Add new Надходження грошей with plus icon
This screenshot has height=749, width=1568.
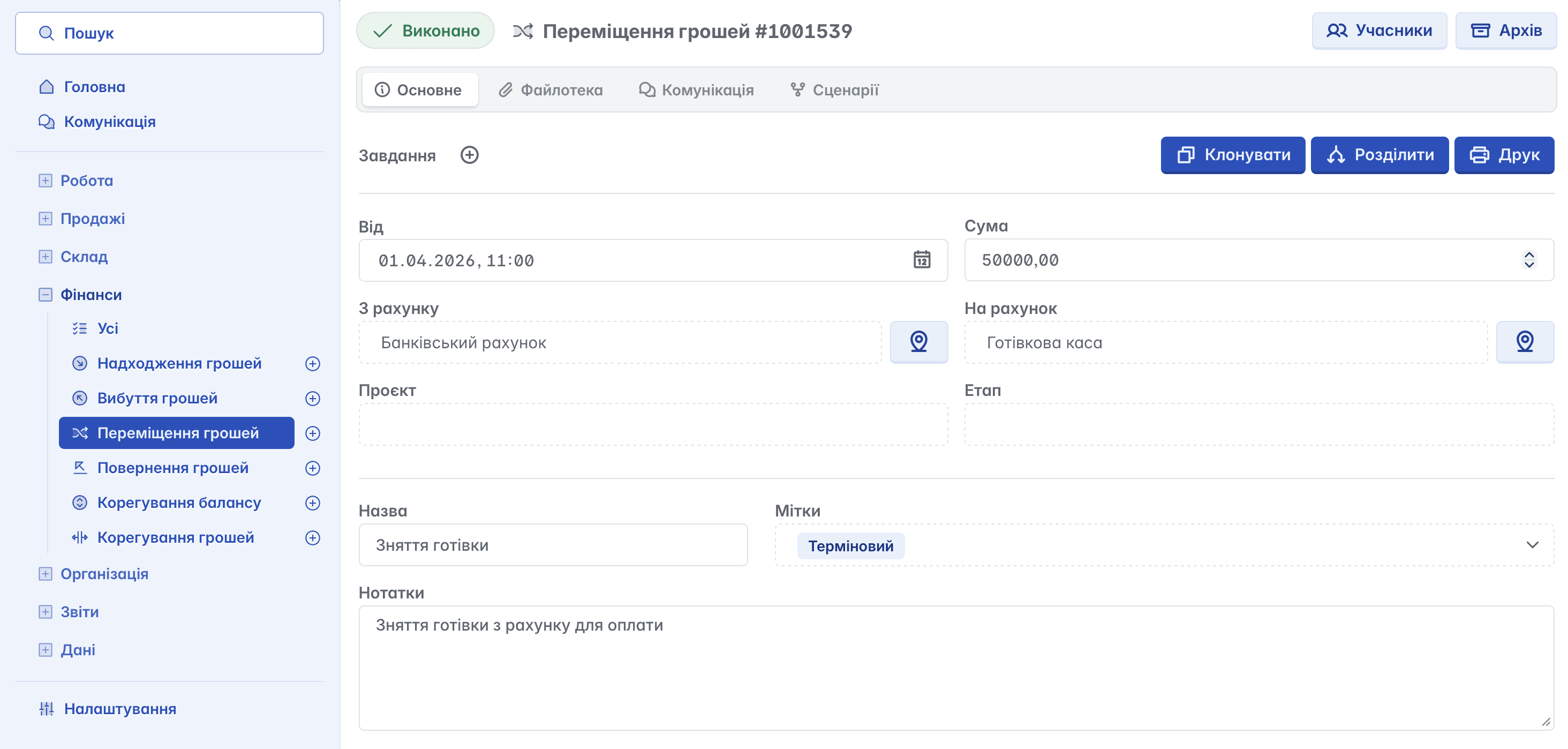(x=312, y=364)
